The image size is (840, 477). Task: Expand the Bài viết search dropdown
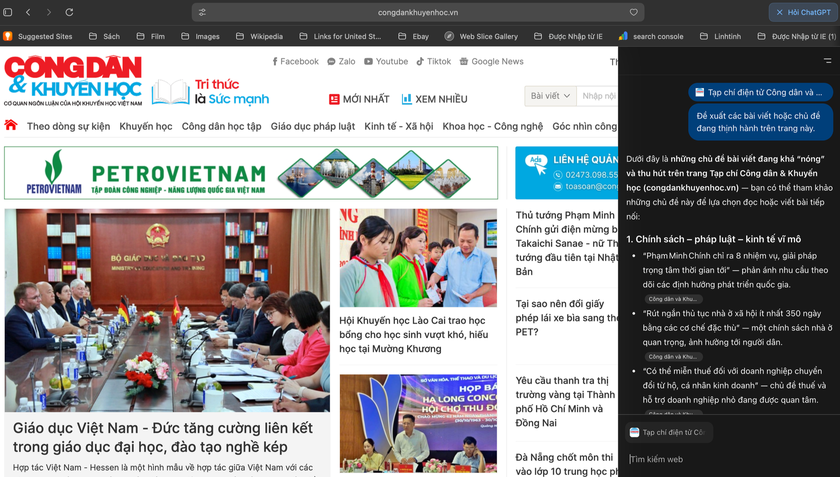[x=550, y=96]
